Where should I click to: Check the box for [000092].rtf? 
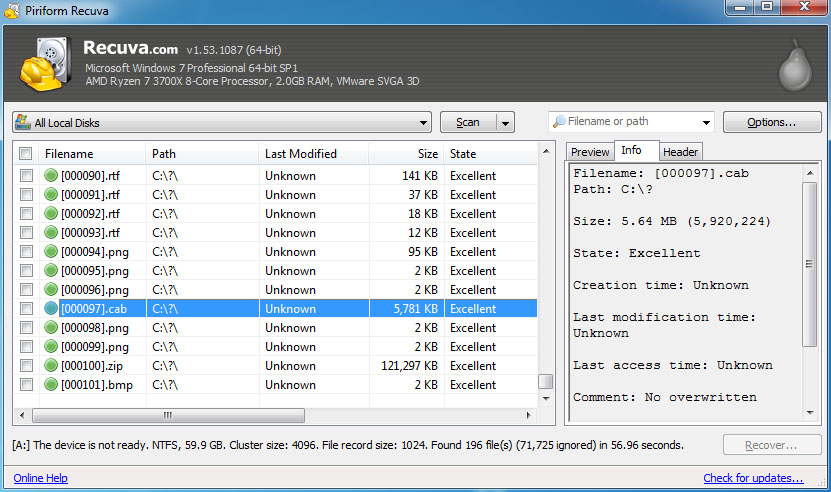(26, 213)
